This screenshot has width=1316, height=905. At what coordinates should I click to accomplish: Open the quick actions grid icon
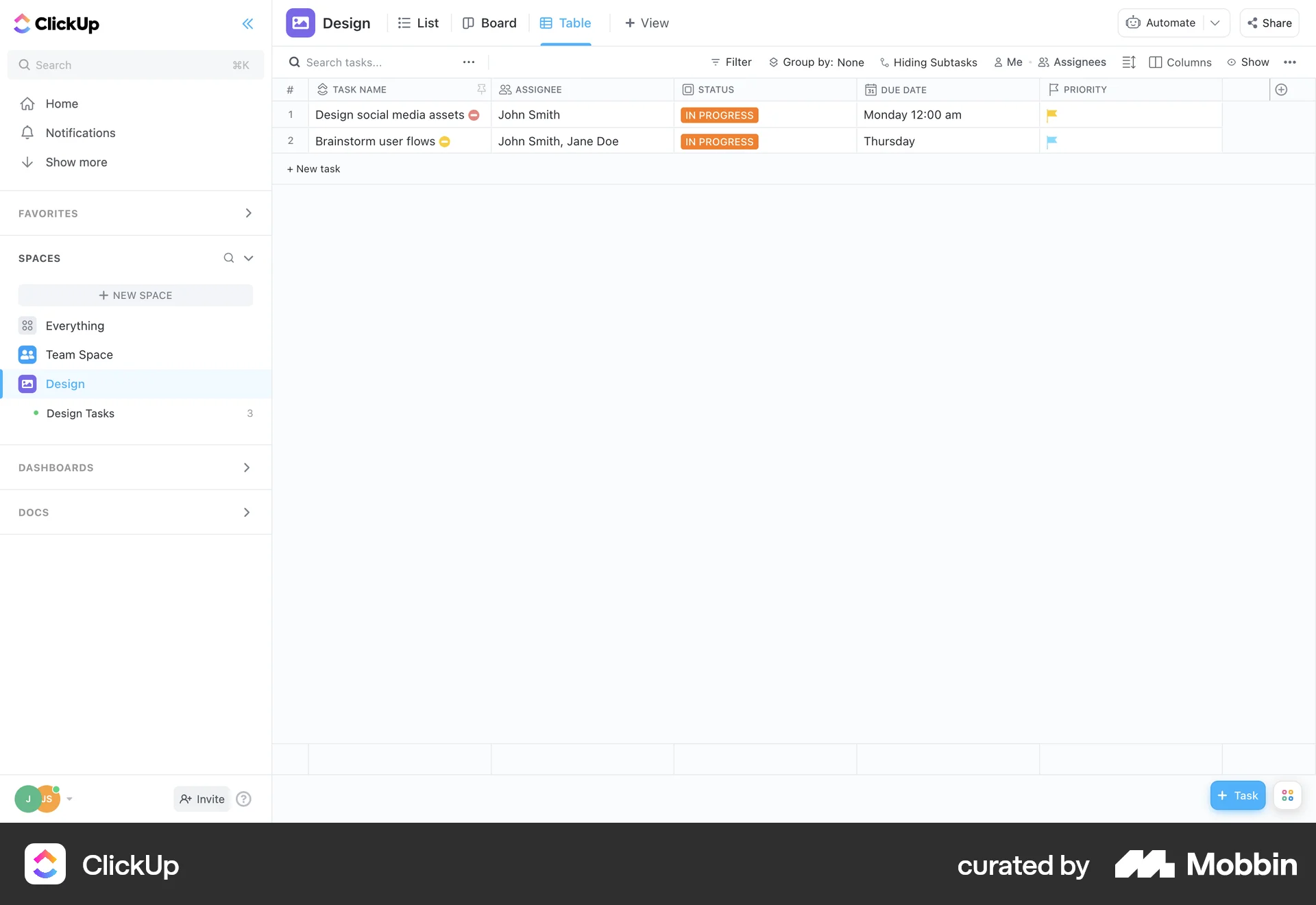pos(1287,795)
